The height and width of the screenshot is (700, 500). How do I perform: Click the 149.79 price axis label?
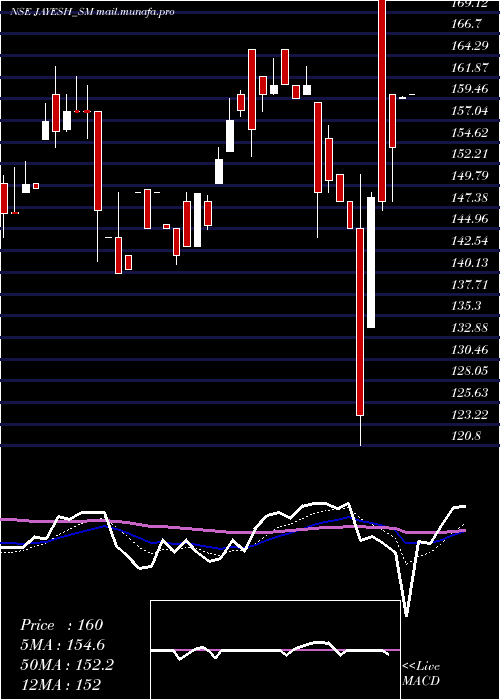pos(470,176)
